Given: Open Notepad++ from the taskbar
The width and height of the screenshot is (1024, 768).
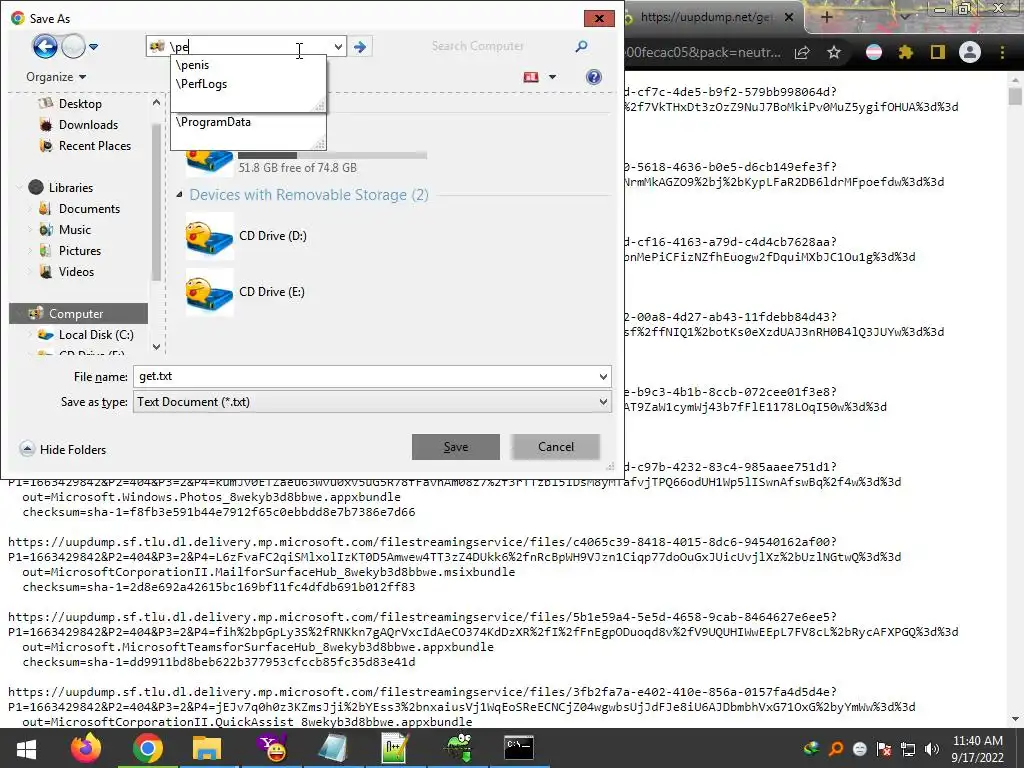Looking at the screenshot, I should point(395,748).
